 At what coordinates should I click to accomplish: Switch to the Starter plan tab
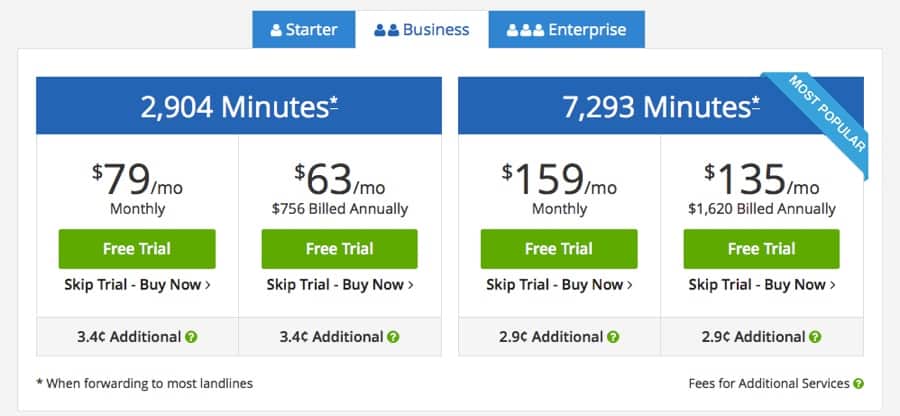click(304, 29)
